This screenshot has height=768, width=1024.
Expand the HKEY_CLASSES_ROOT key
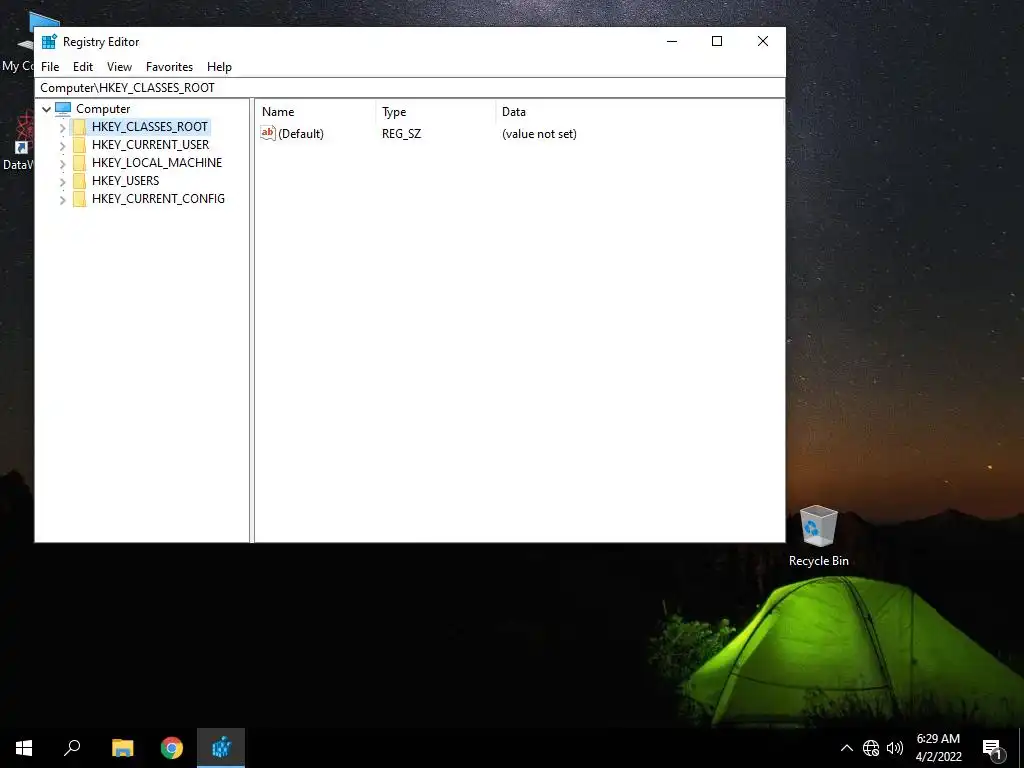63,127
